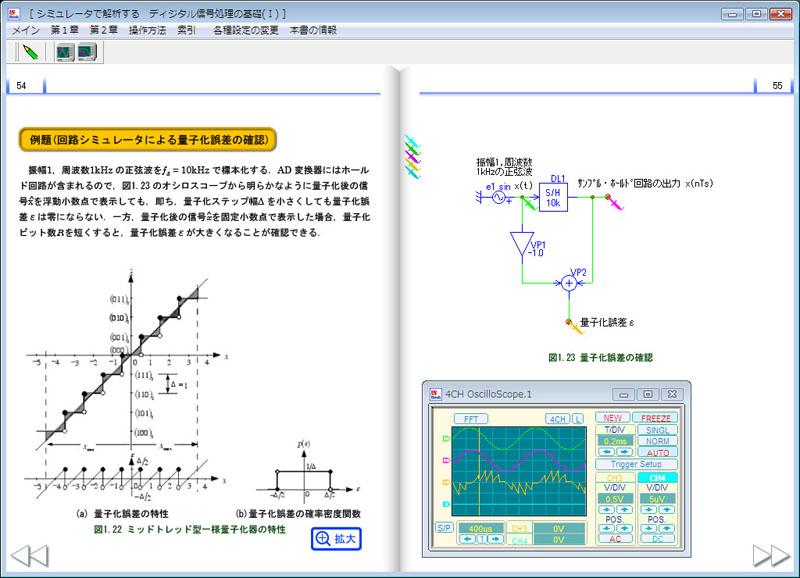Click the VP2 adder symbol
Viewport: 800px width, 578px height.
tap(569, 283)
